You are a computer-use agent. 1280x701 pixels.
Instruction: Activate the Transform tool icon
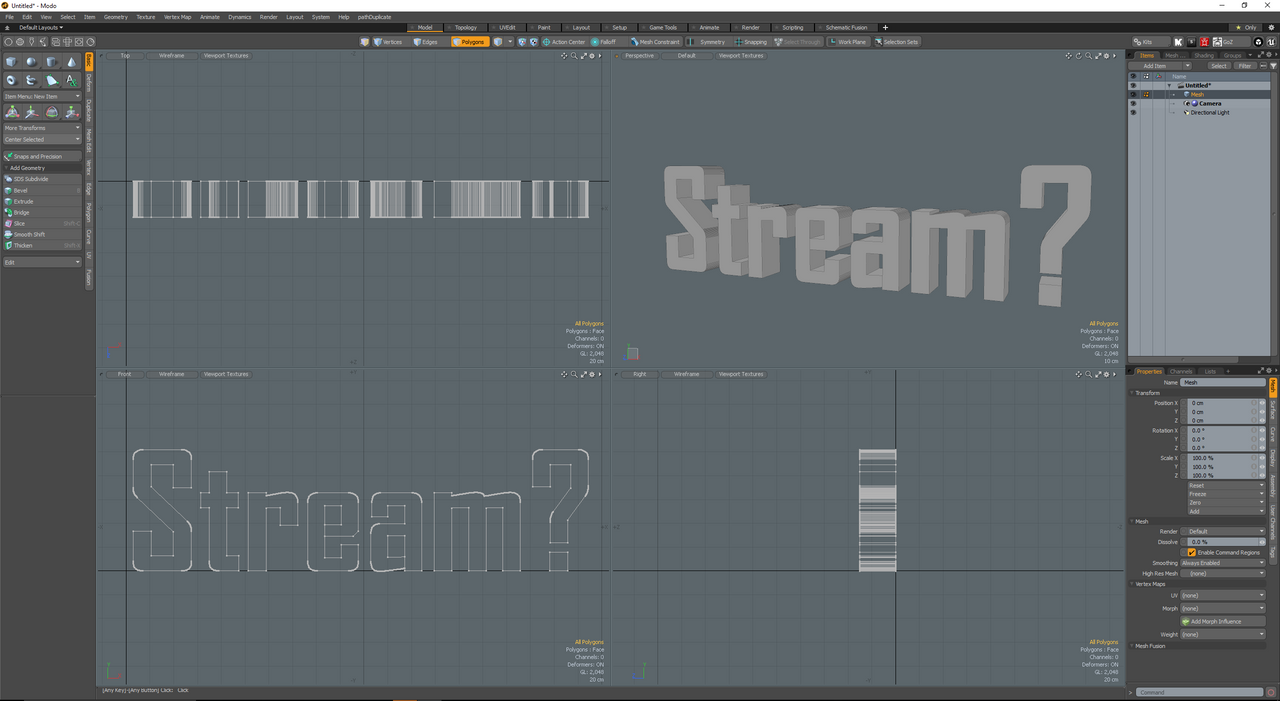pyautogui.click(x=12, y=112)
